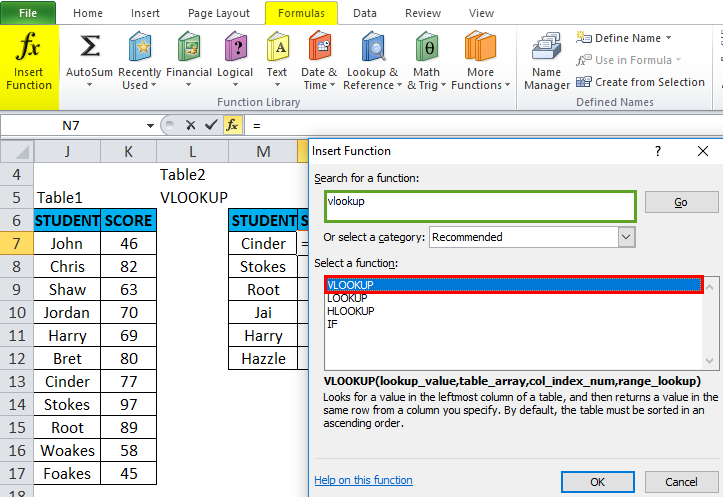
Task: Select column M header
Action: click(263, 152)
